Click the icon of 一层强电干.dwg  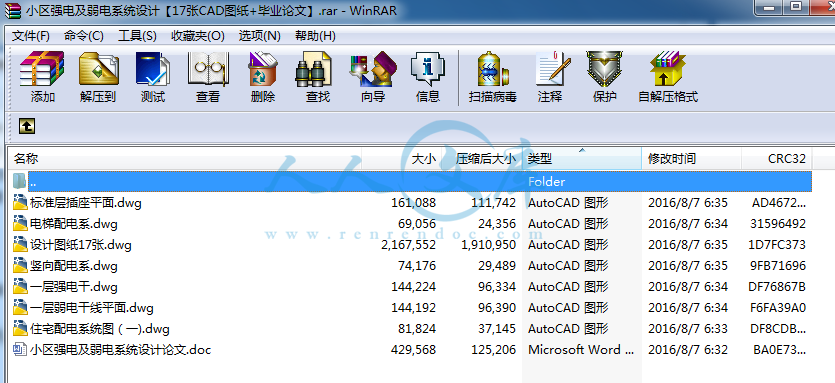point(20,287)
